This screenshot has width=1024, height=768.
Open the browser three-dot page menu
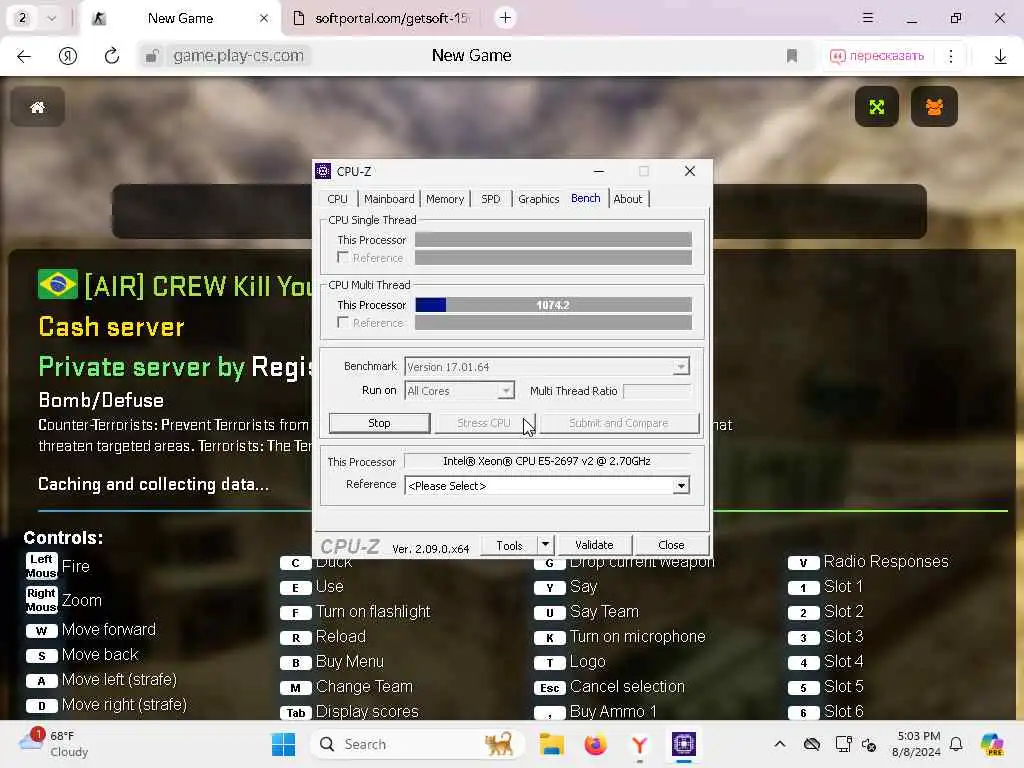pyautogui.click(x=951, y=56)
